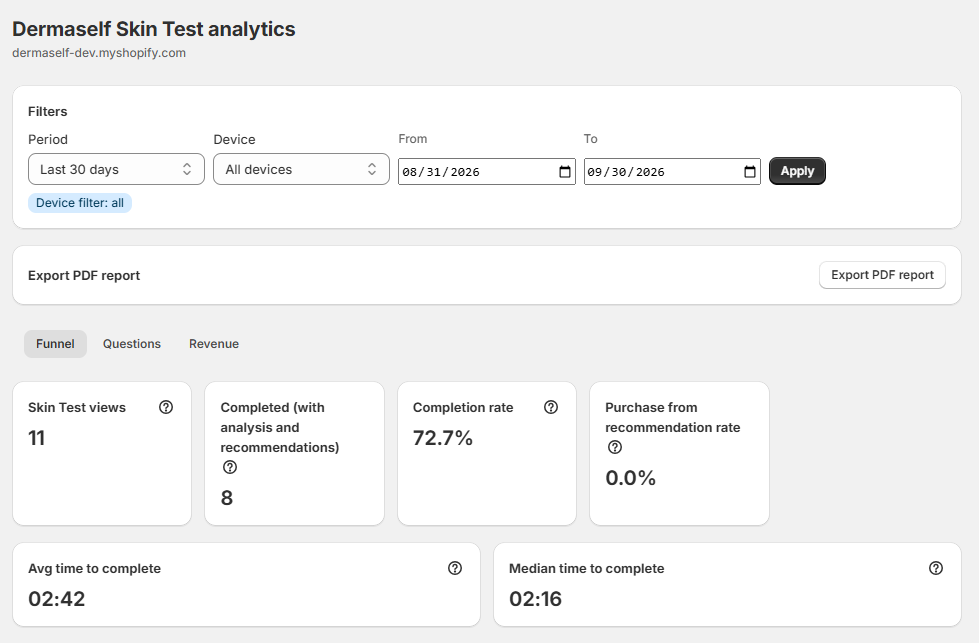Click the dermaself-dev.myshopify.com store text
The width and height of the screenshot is (979, 643).
[99, 53]
